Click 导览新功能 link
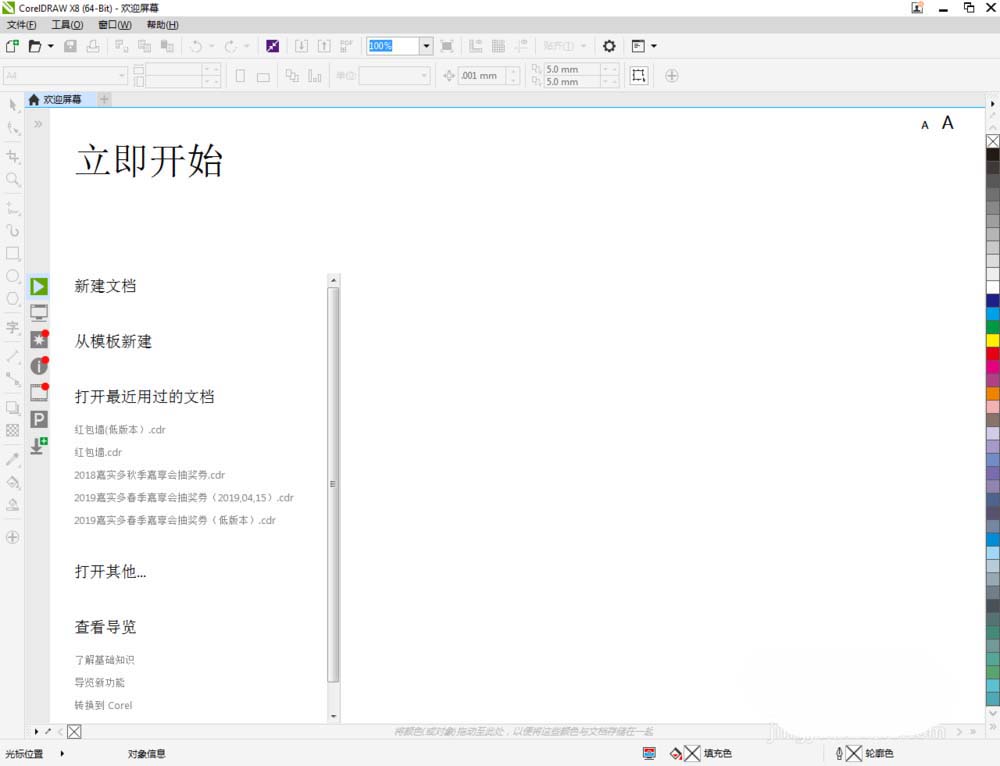 (99, 682)
